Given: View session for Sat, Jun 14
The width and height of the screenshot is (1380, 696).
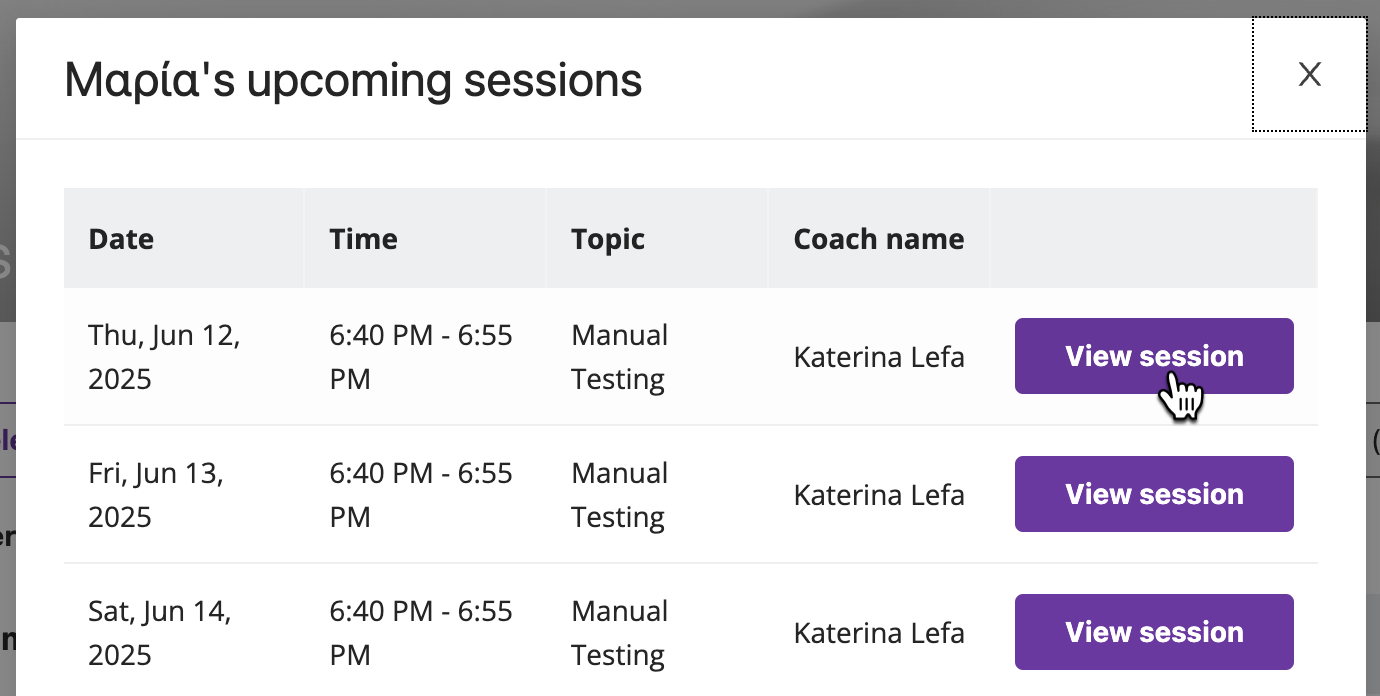Looking at the screenshot, I should (x=1154, y=632).
